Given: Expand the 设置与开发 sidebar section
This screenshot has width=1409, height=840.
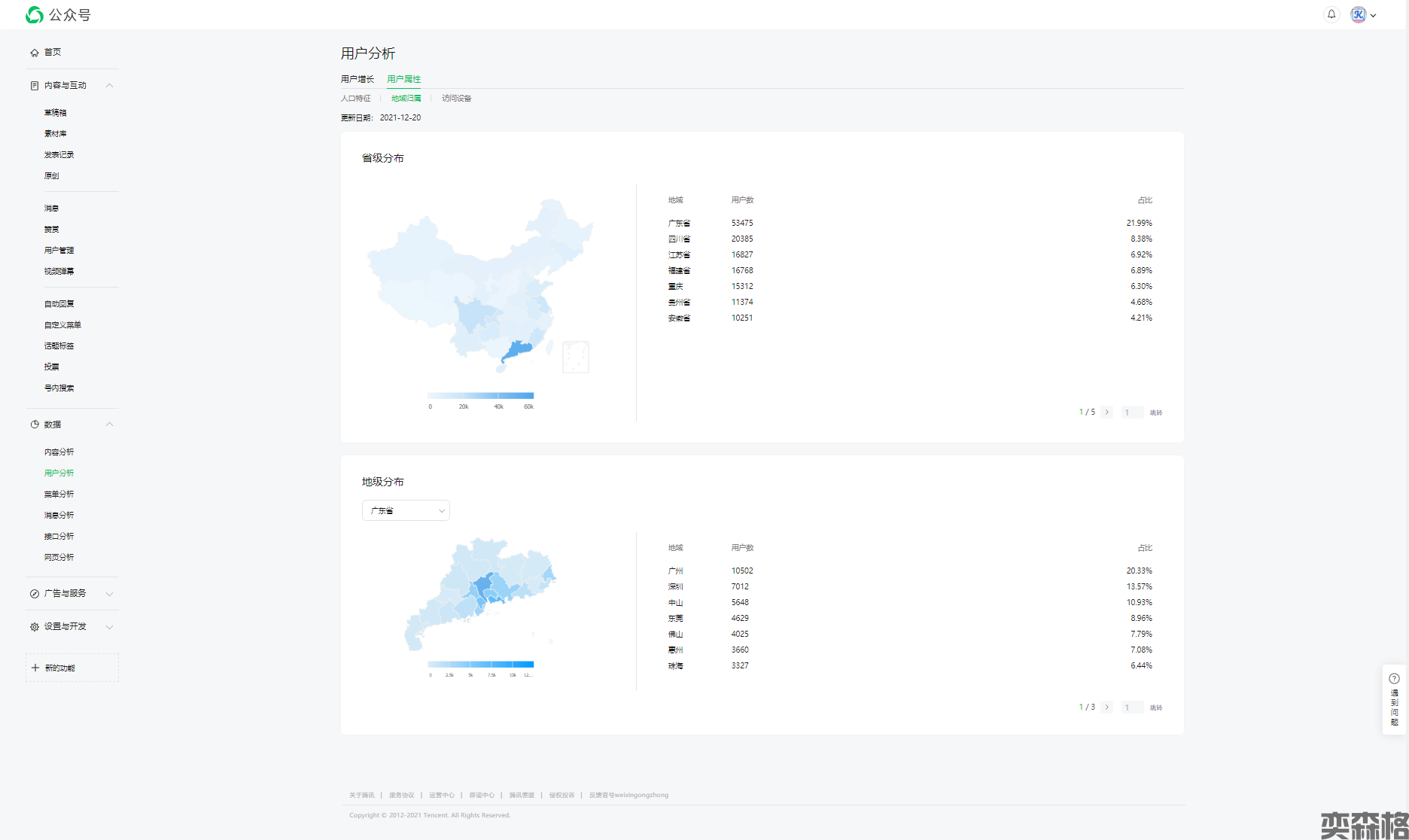Looking at the screenshot, I should tap(109, 627).
